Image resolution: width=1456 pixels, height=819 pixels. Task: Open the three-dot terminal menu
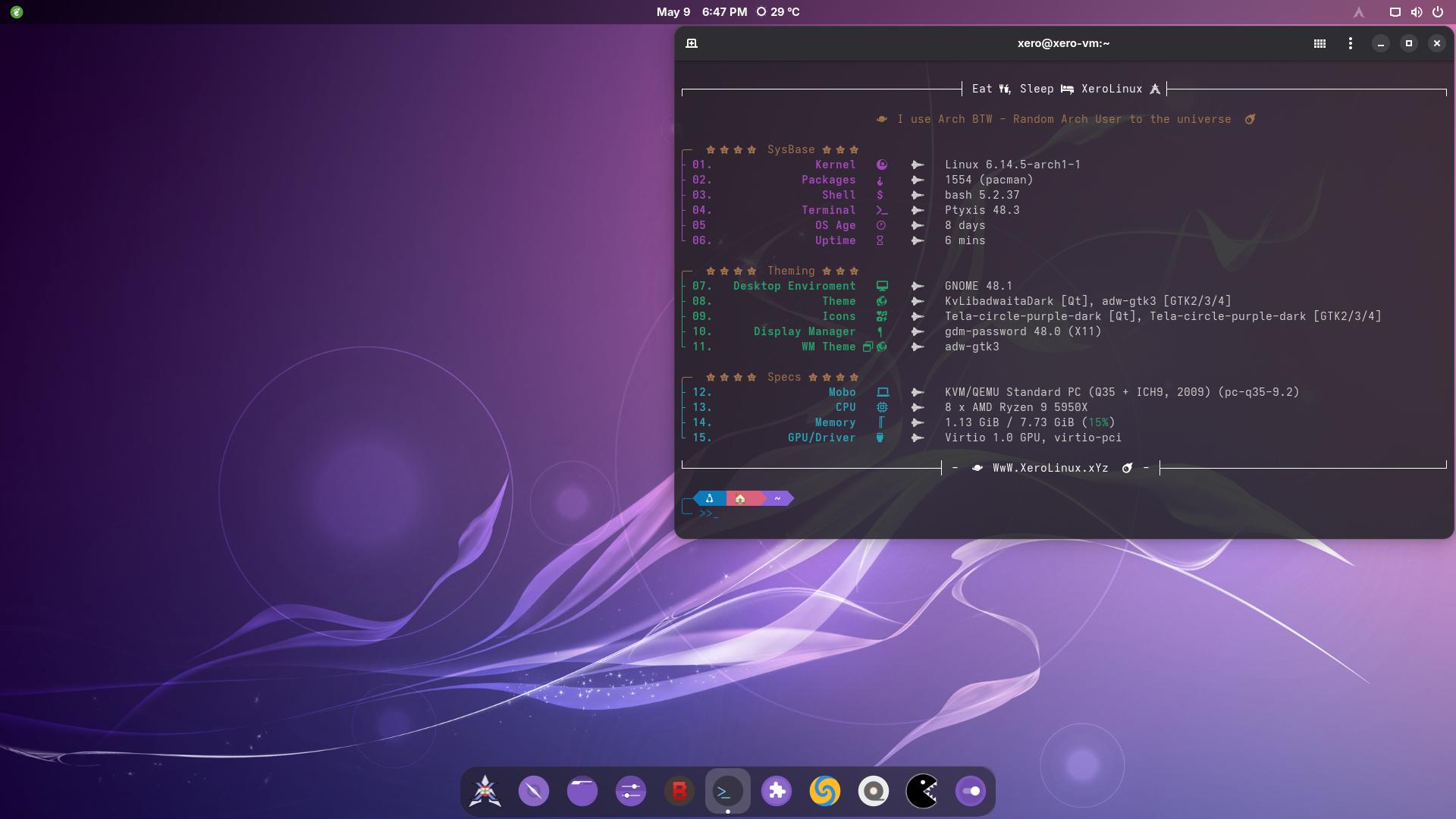tap(1351, 43)
